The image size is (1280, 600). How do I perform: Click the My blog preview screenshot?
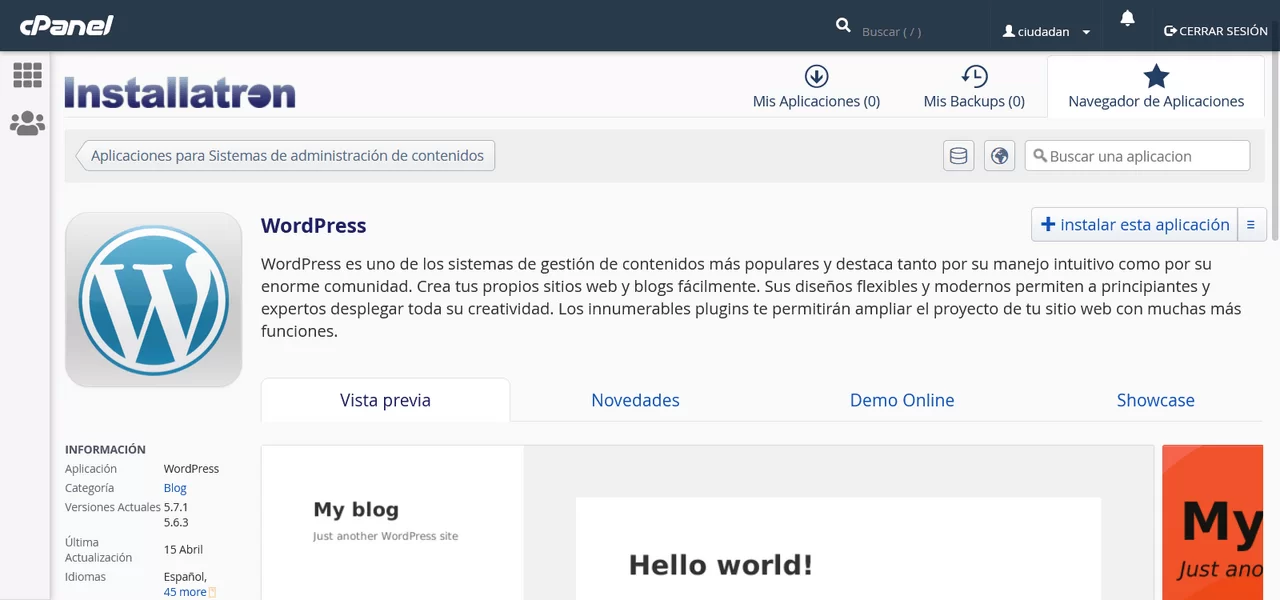click(x=707, y=523)
